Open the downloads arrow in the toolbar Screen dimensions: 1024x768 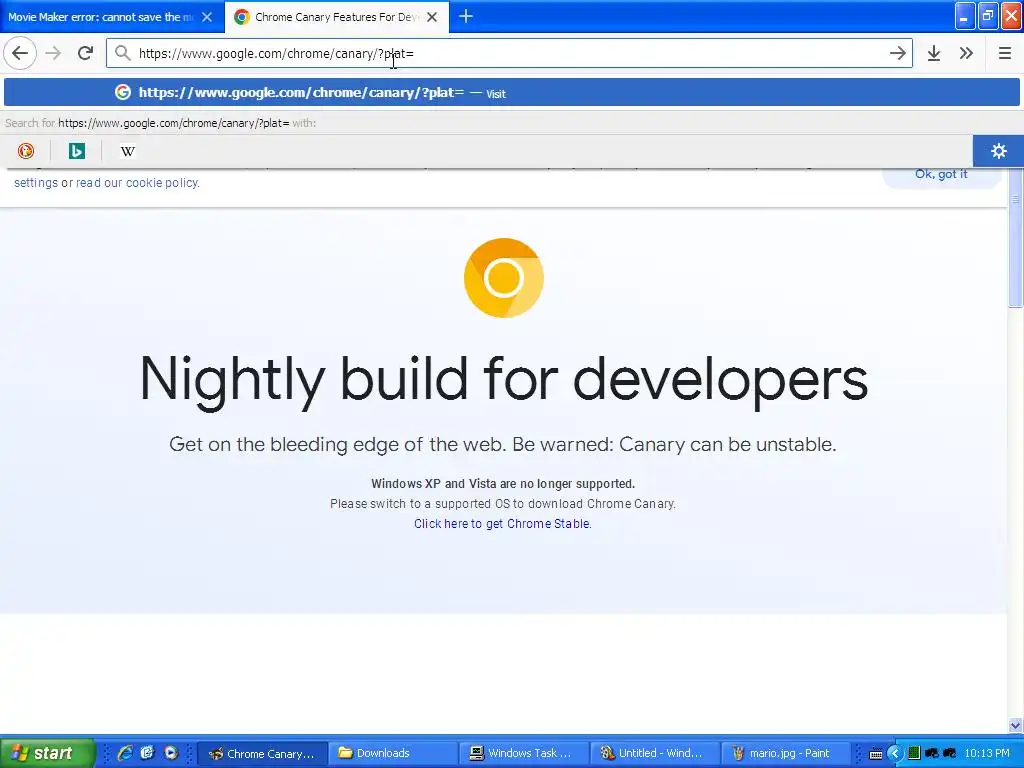point(934,54)
